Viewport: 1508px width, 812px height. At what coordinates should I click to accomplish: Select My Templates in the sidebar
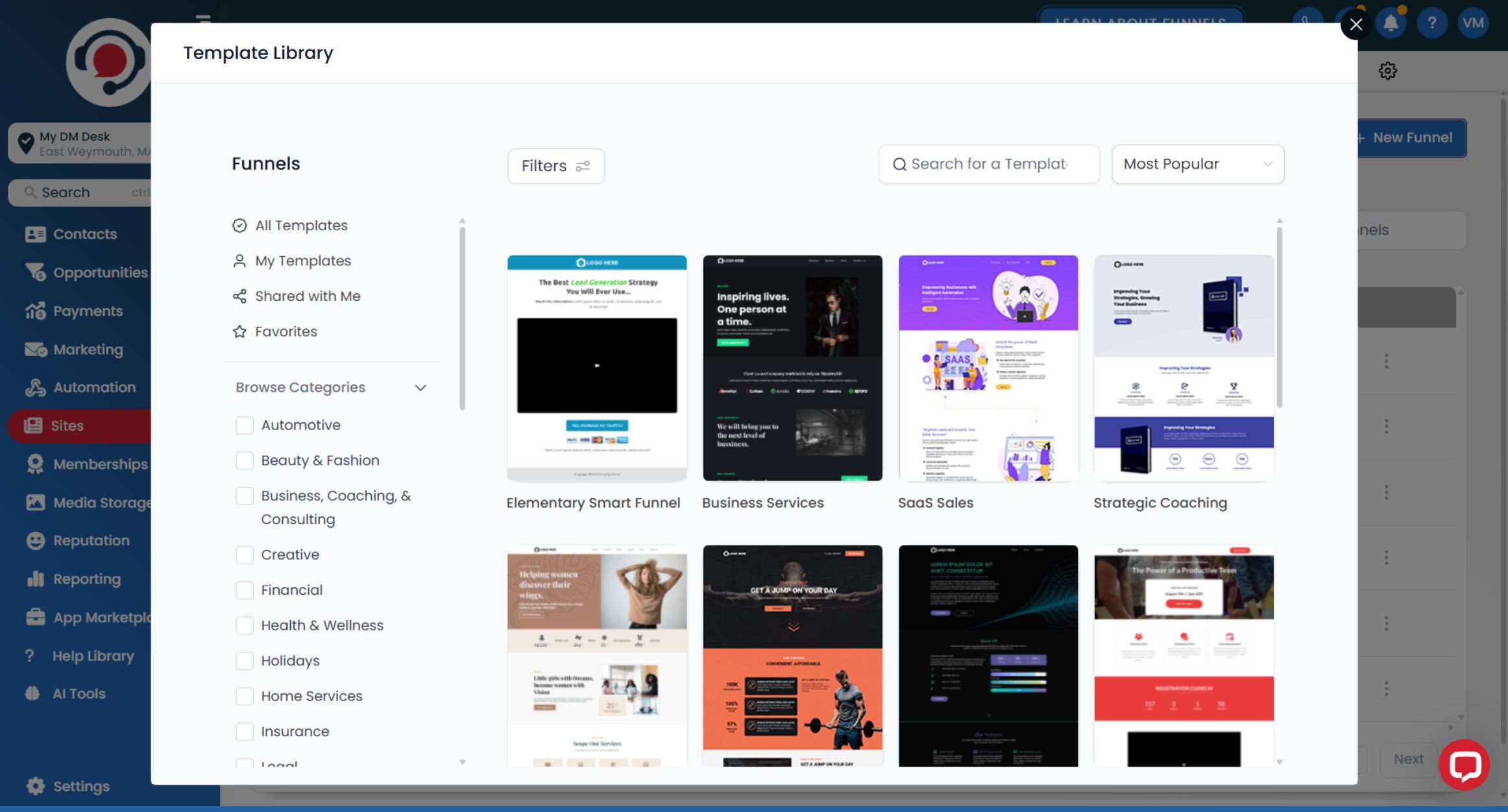tap(302, 261)
